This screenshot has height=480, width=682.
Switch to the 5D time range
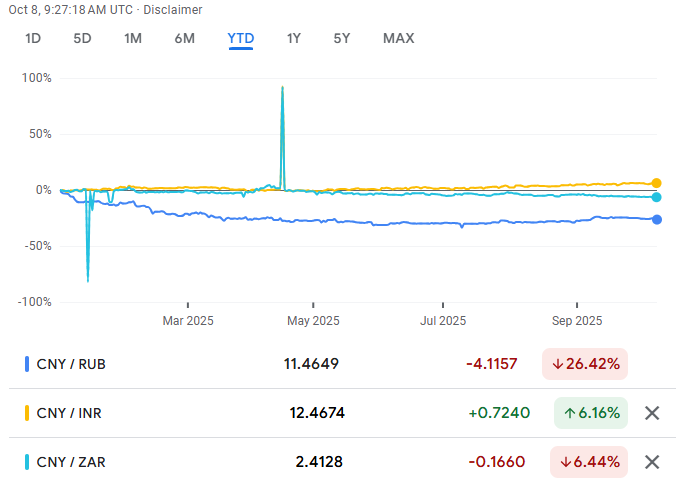pyautogui.click(x=82, y=39)
